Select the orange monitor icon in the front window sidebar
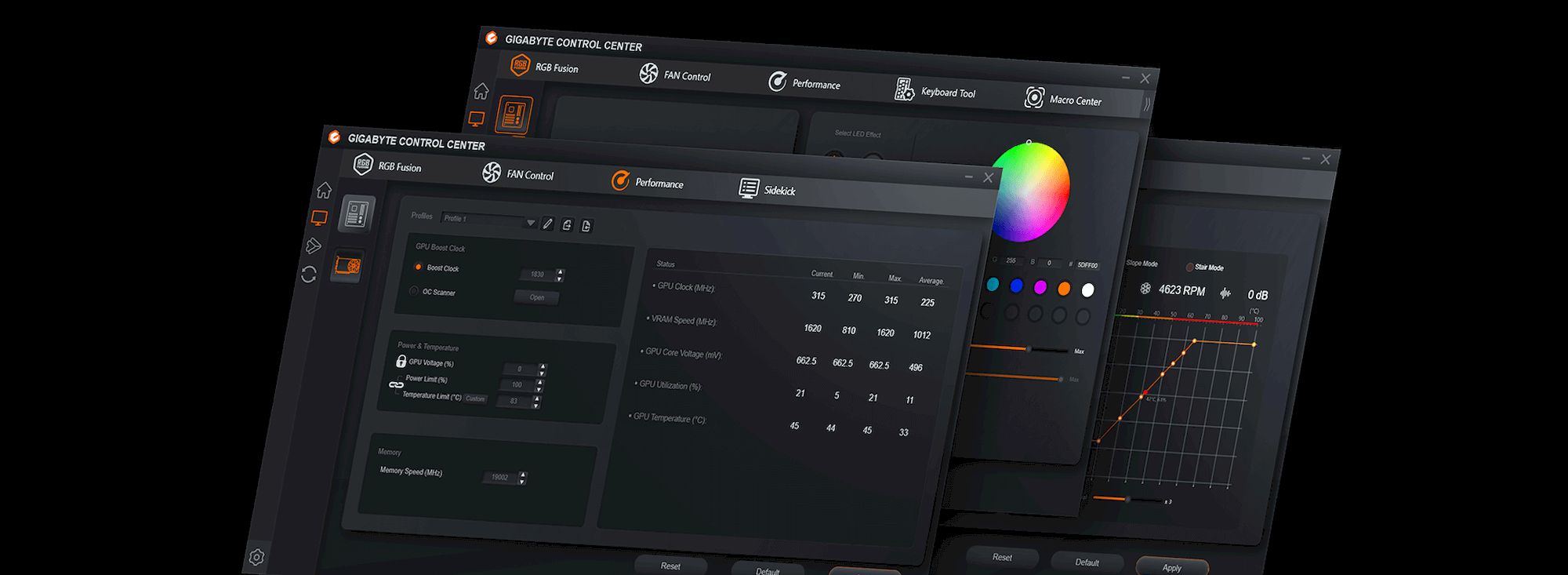Image resolution: width=1568 pixels, height=575 pixels. [x=319, y=218]
